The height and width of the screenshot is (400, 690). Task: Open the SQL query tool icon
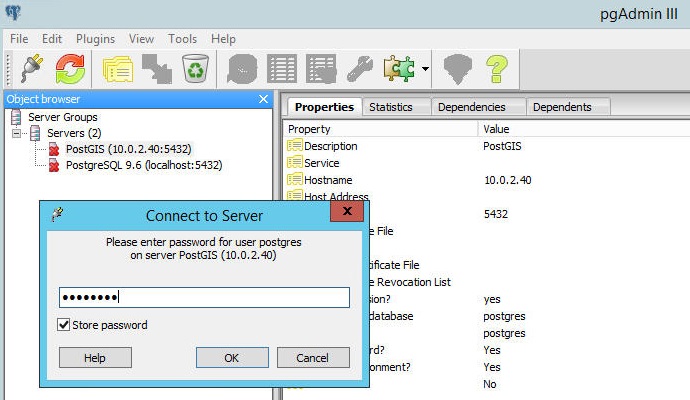[x=242, y=69]
